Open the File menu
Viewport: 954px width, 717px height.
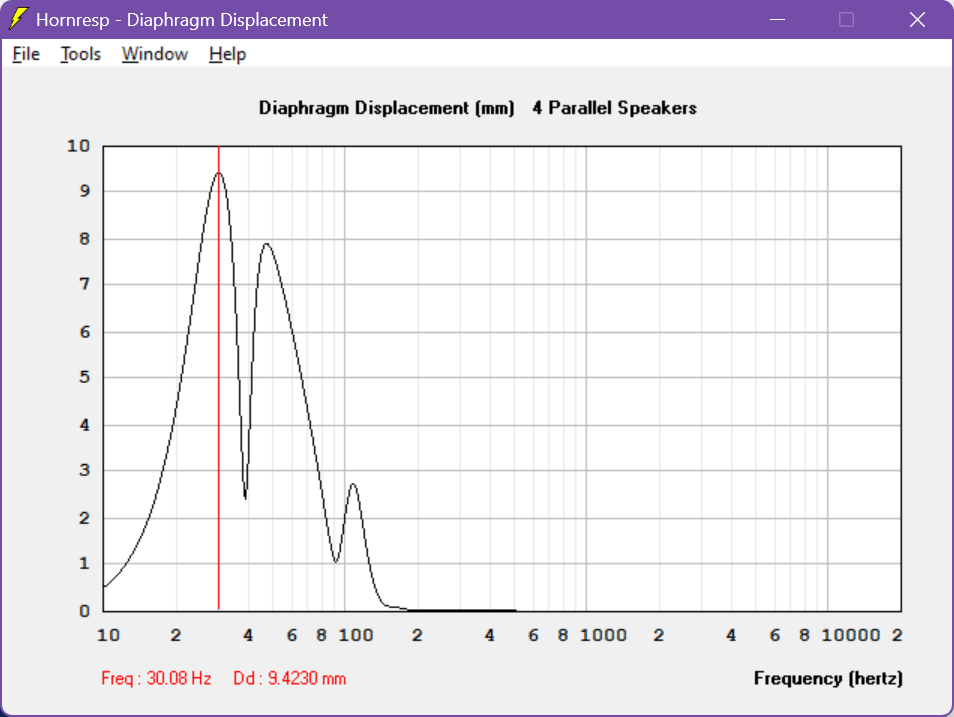point(26,54)
